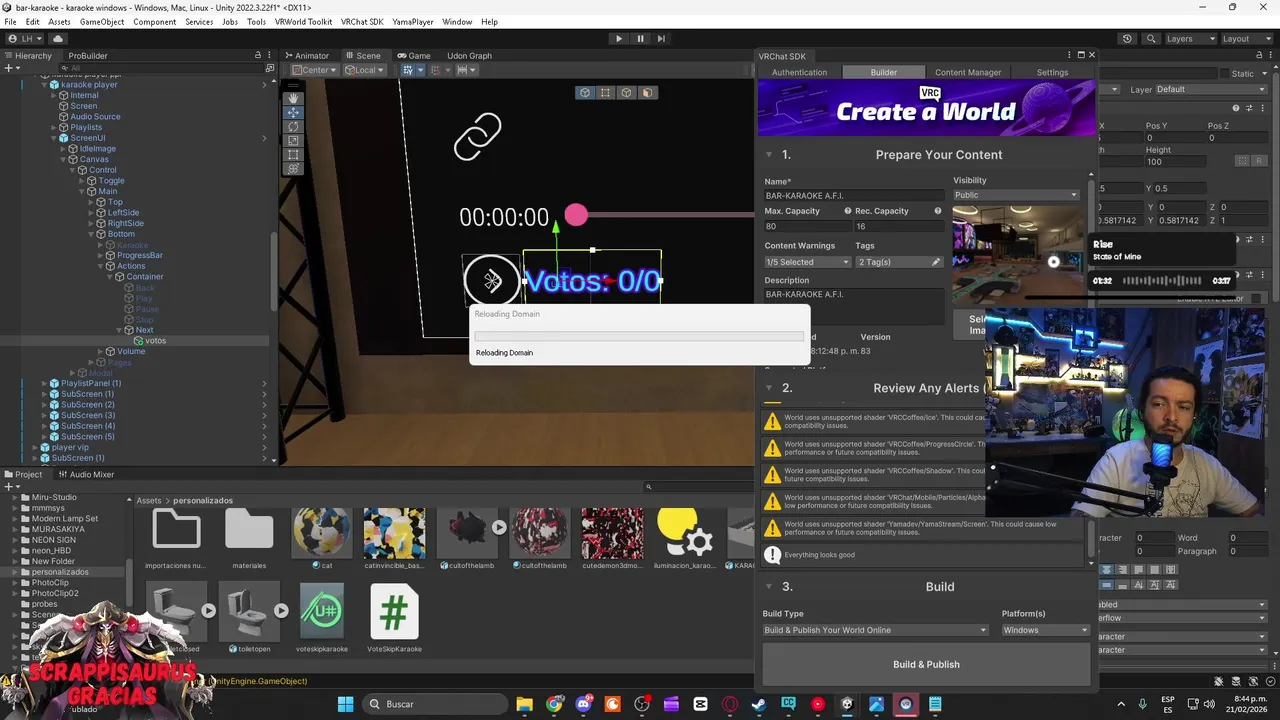Image resolution: width=1280 pixels, height=720 pixels.
Task: Click the Step button in Unity toolbar
Action: [x=661, y=38]
